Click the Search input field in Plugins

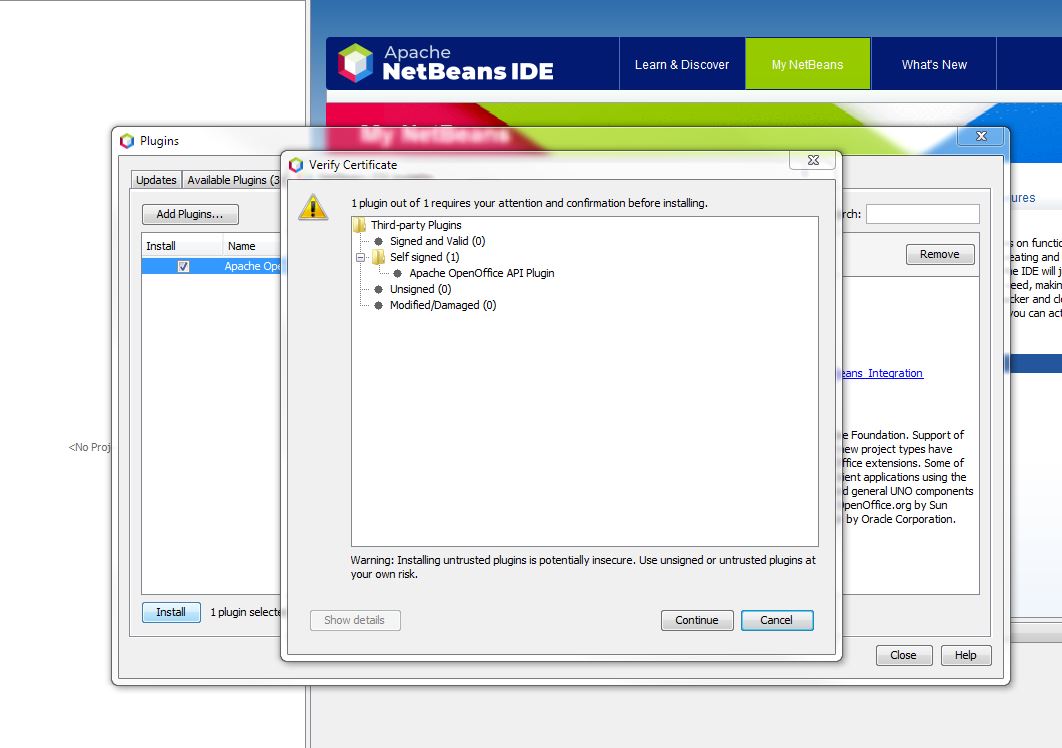point(922,214)
